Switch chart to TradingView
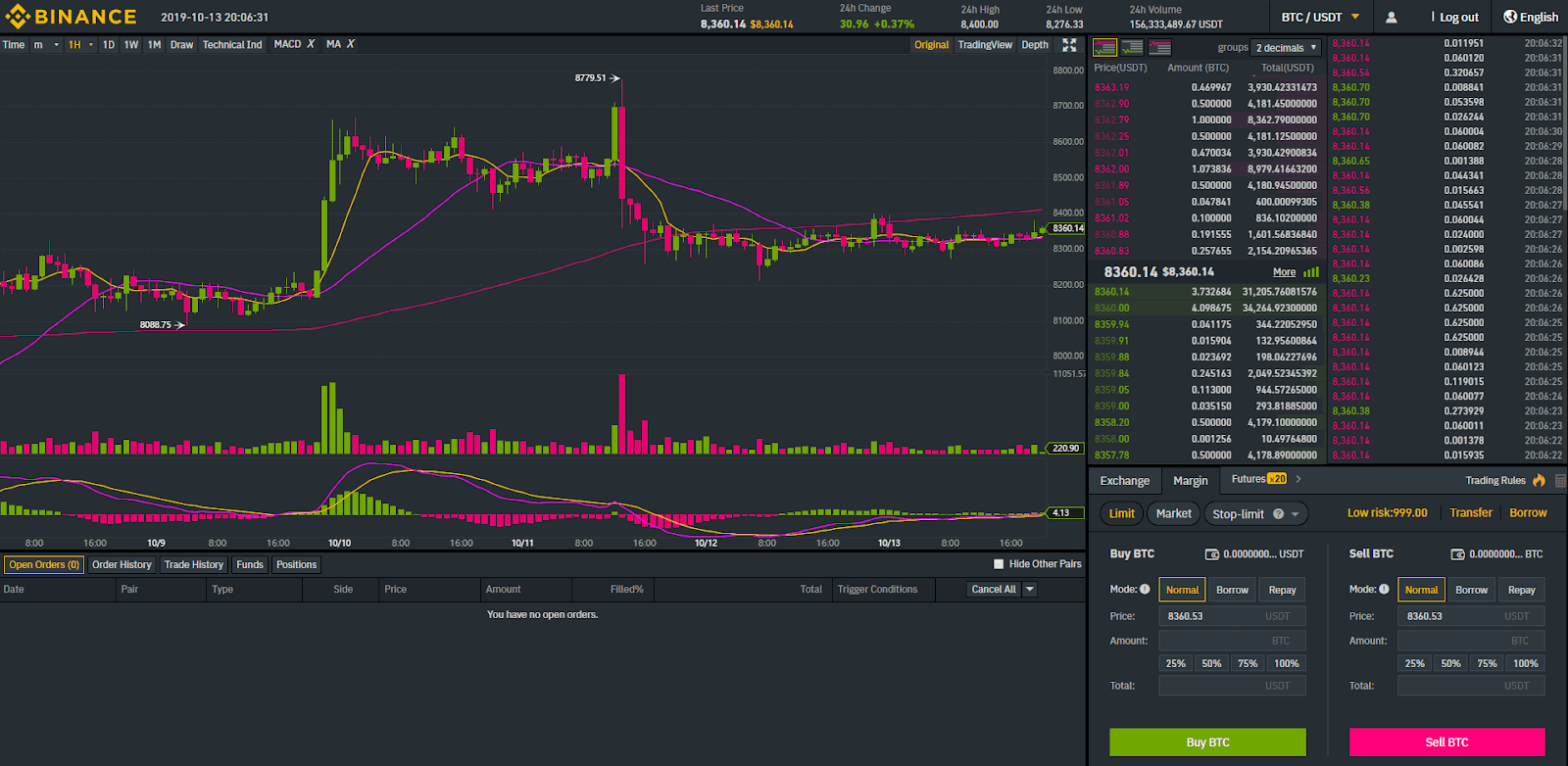Screen dimensions: 1568x766 [x=985, y=45]
